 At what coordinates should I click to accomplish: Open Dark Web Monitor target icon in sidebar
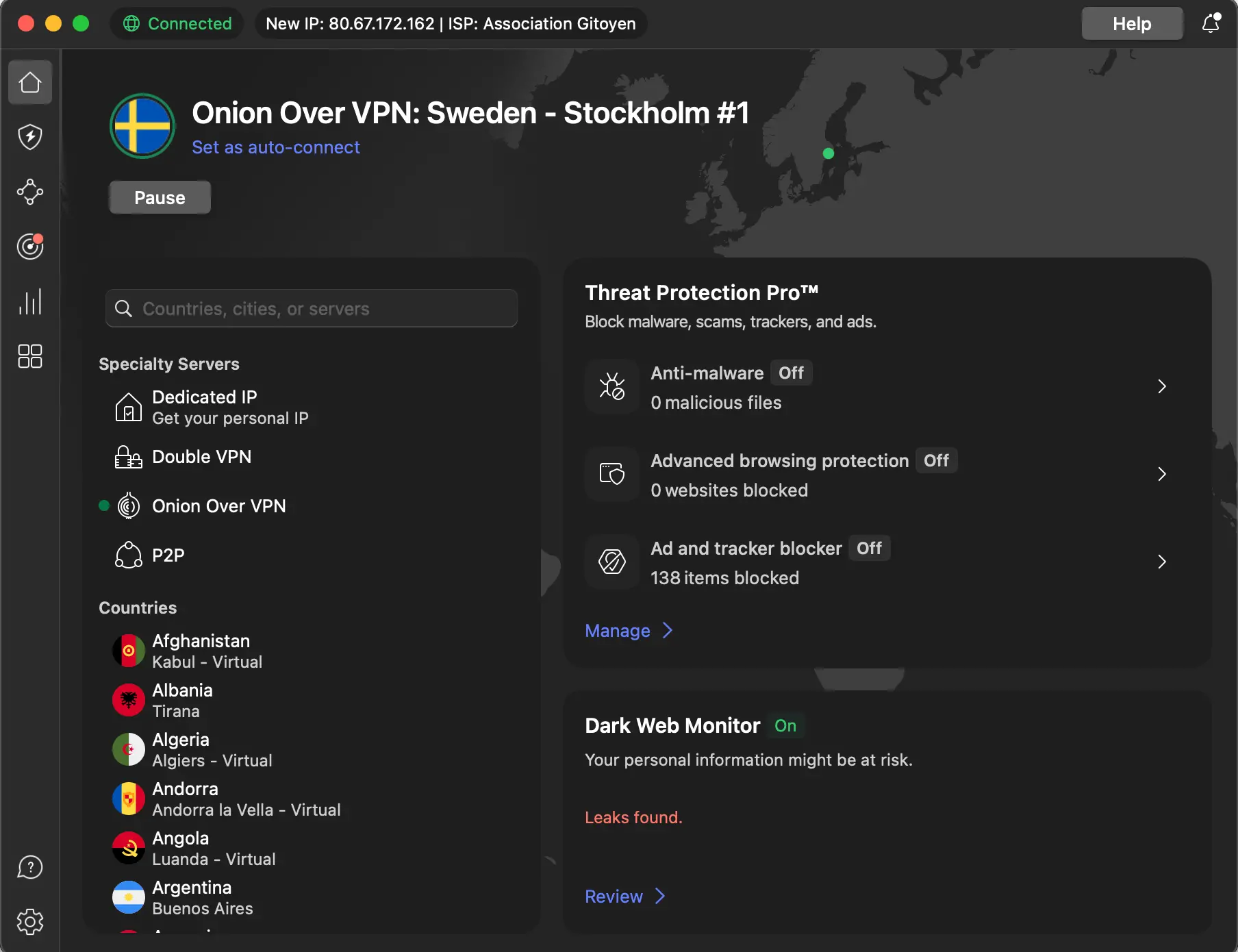(30, 247)
